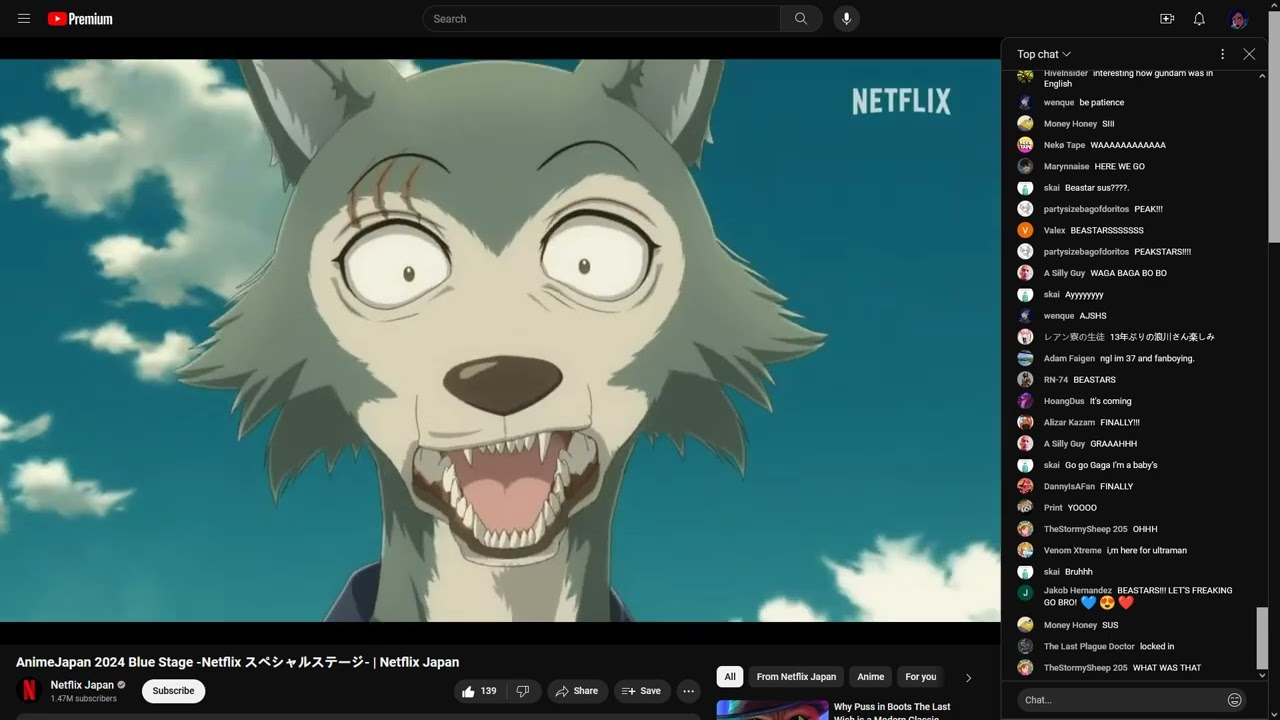
Task: Click Jakob Hernandez's green avatar
Action: pos(1025,593)
